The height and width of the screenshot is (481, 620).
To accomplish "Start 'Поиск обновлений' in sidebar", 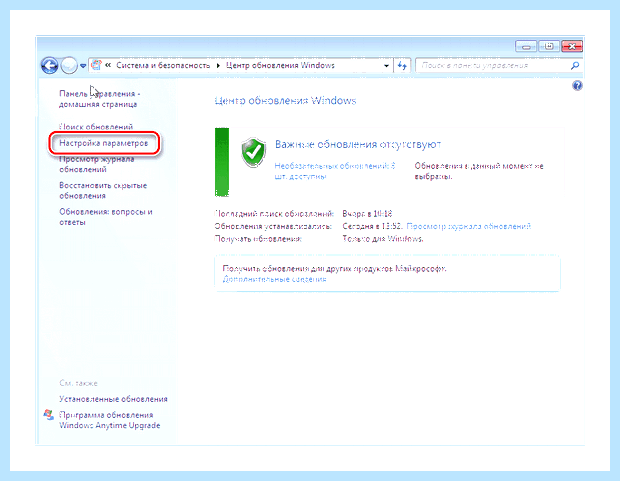I will 96,127.
